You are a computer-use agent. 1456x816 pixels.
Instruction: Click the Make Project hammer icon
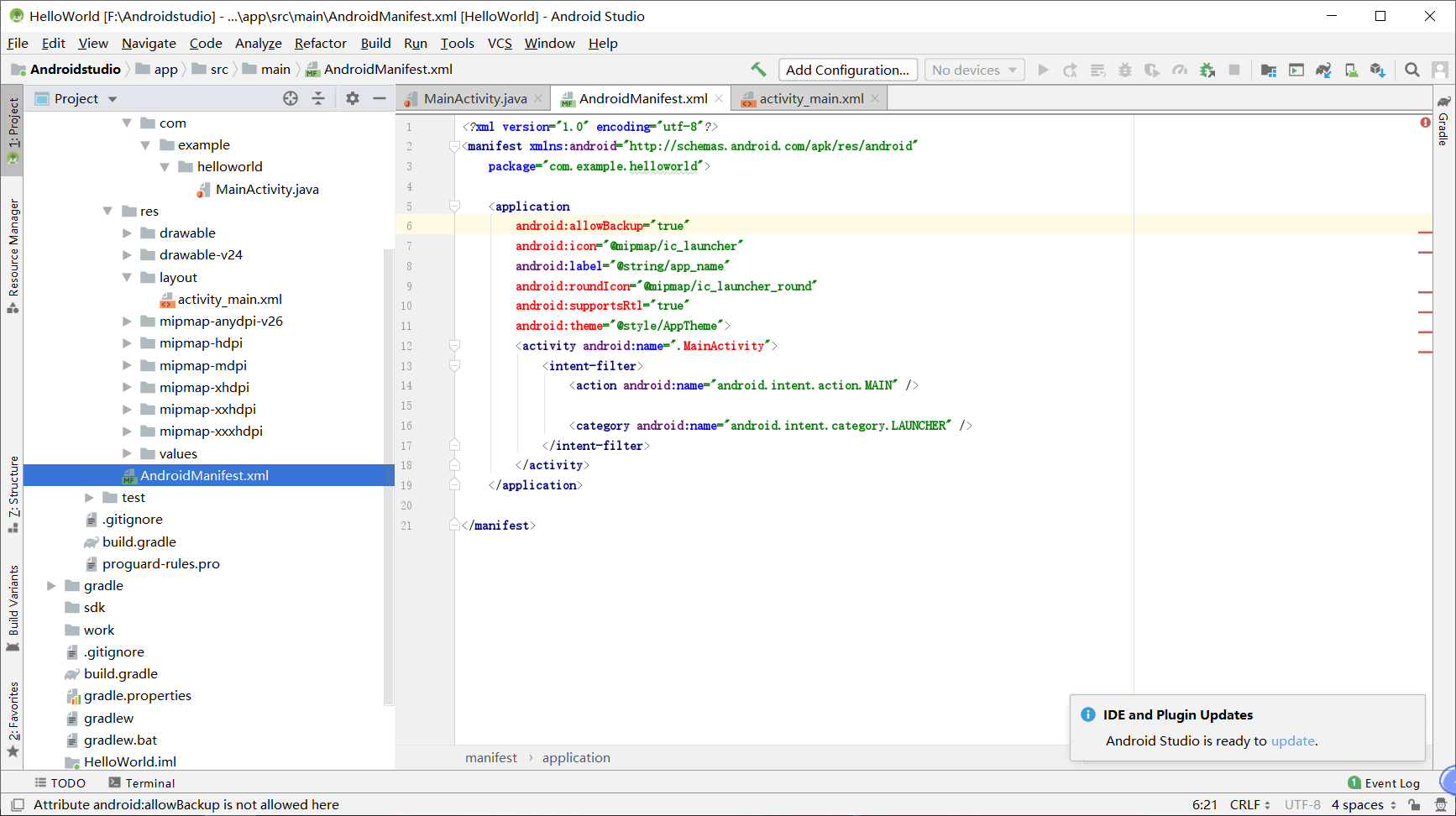(758, 70)
